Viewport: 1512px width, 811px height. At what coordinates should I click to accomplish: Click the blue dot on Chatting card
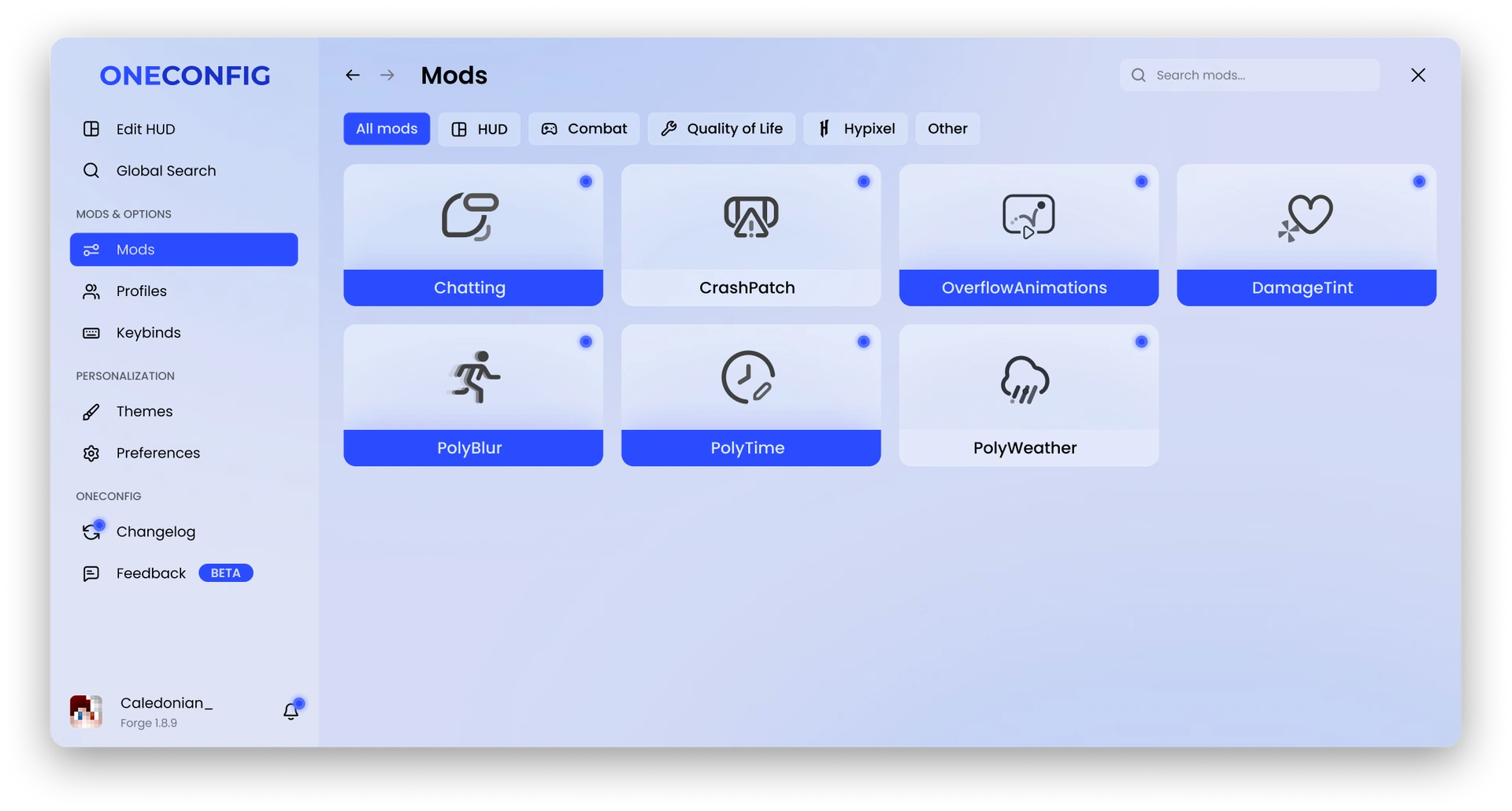[586, 182]
